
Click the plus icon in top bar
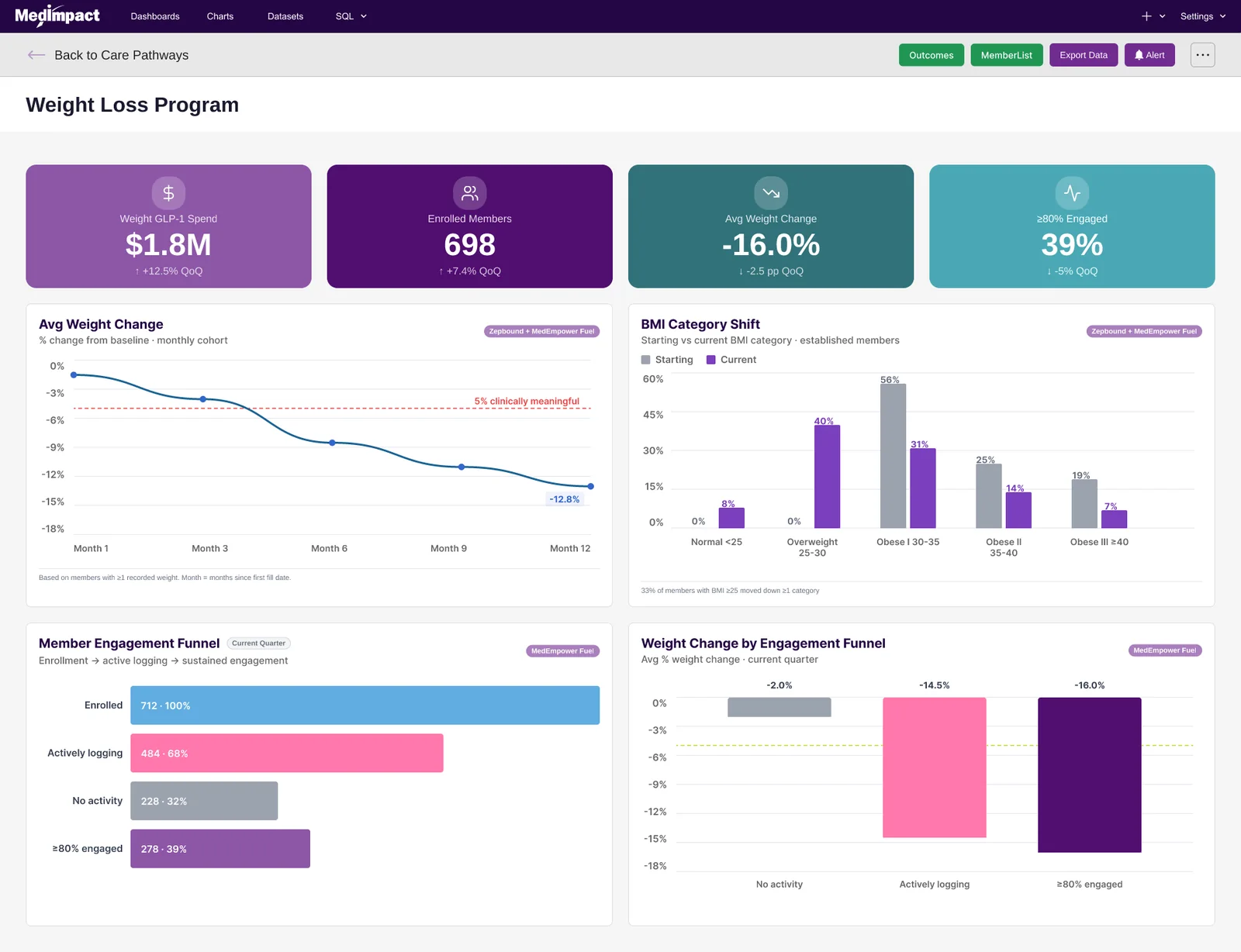click(1146, 16)
